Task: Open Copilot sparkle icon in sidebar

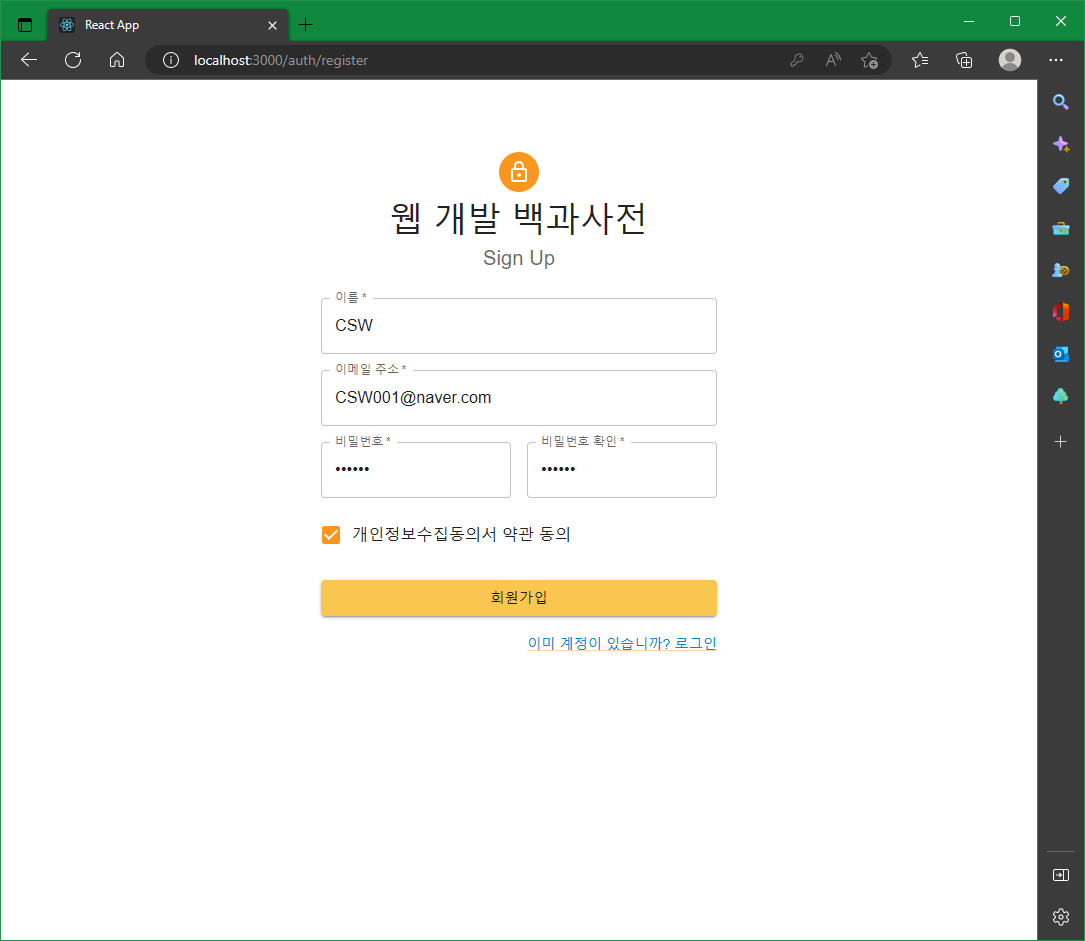Action: (1060, 143)
